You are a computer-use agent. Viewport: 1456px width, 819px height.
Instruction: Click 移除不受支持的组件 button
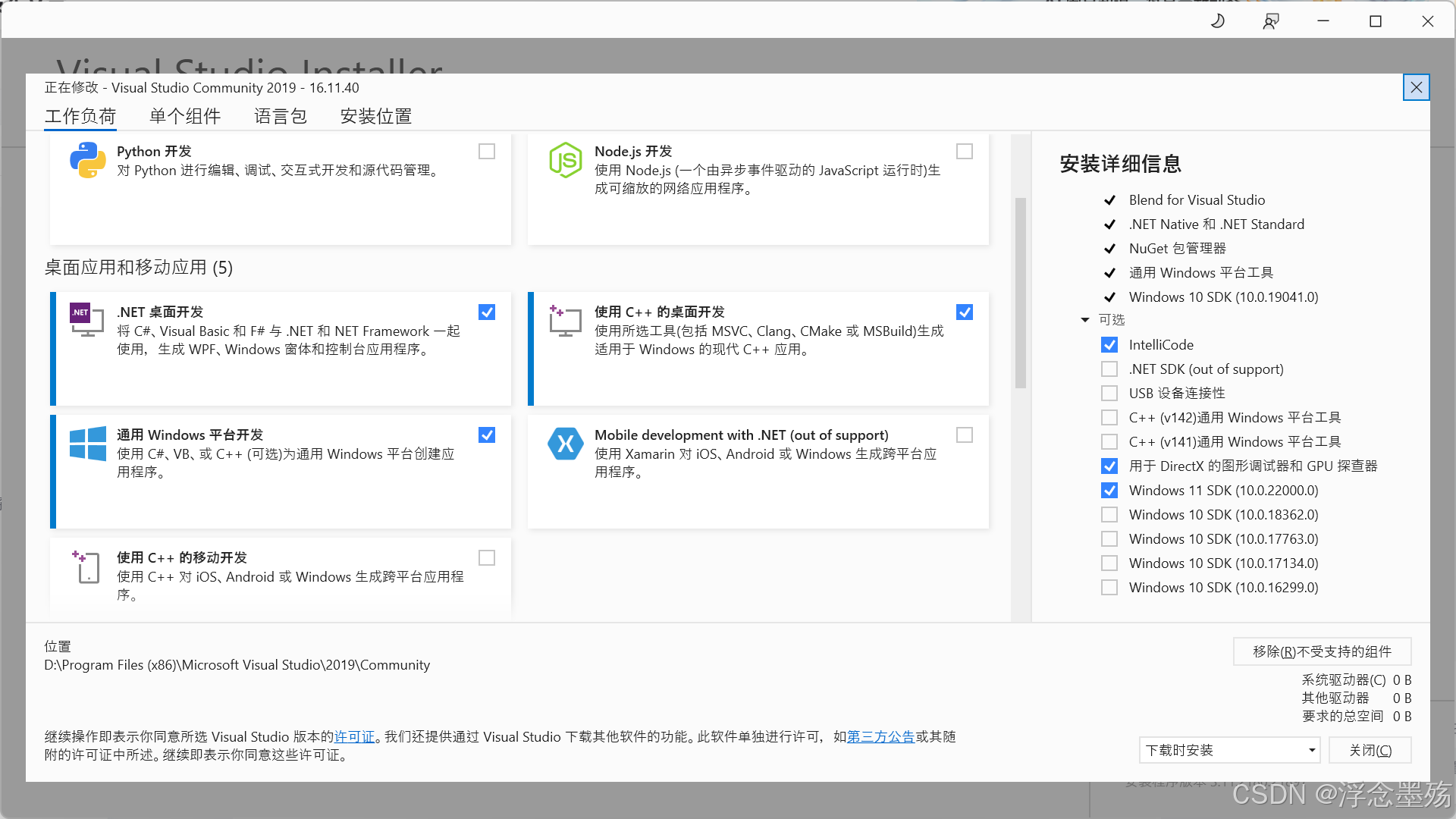coord(1322,651)
